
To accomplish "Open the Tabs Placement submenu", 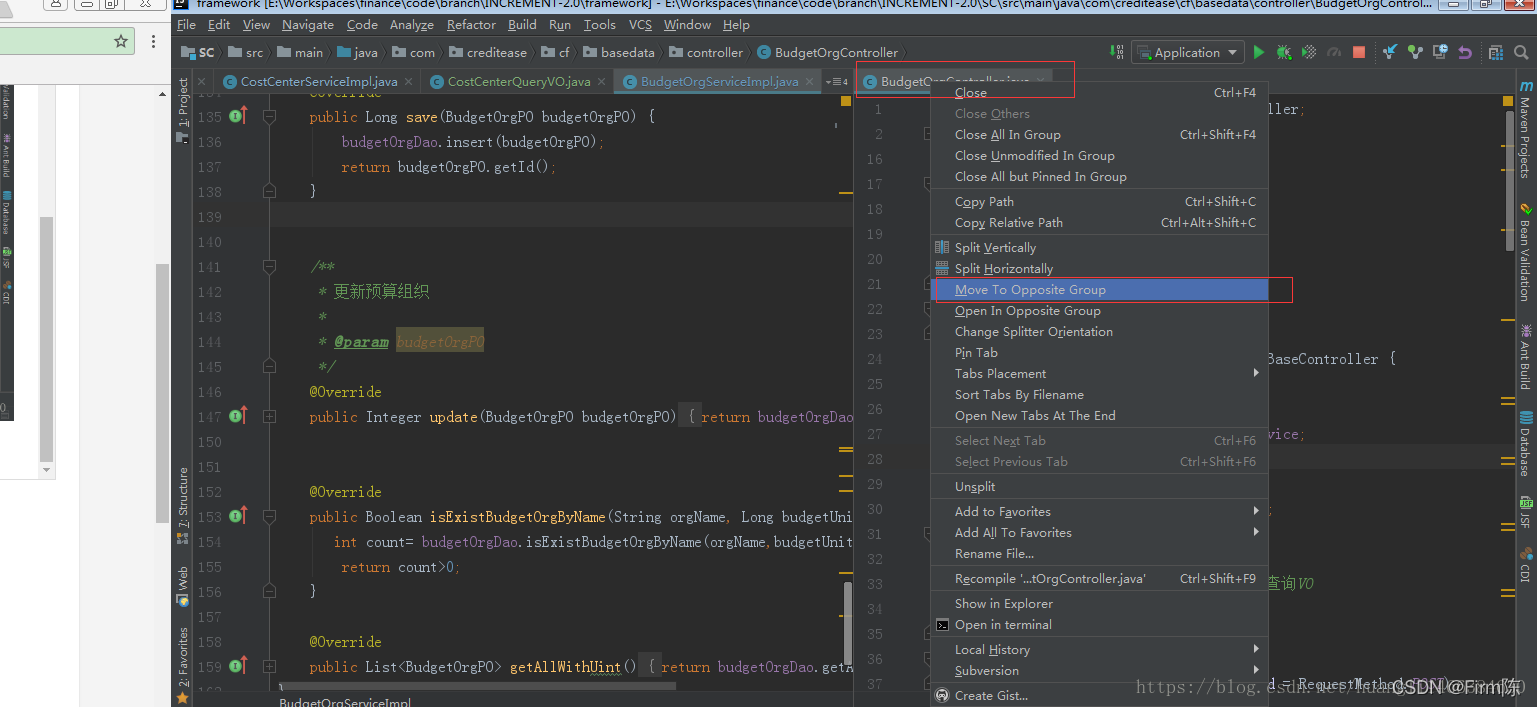I will point(1099,373).
